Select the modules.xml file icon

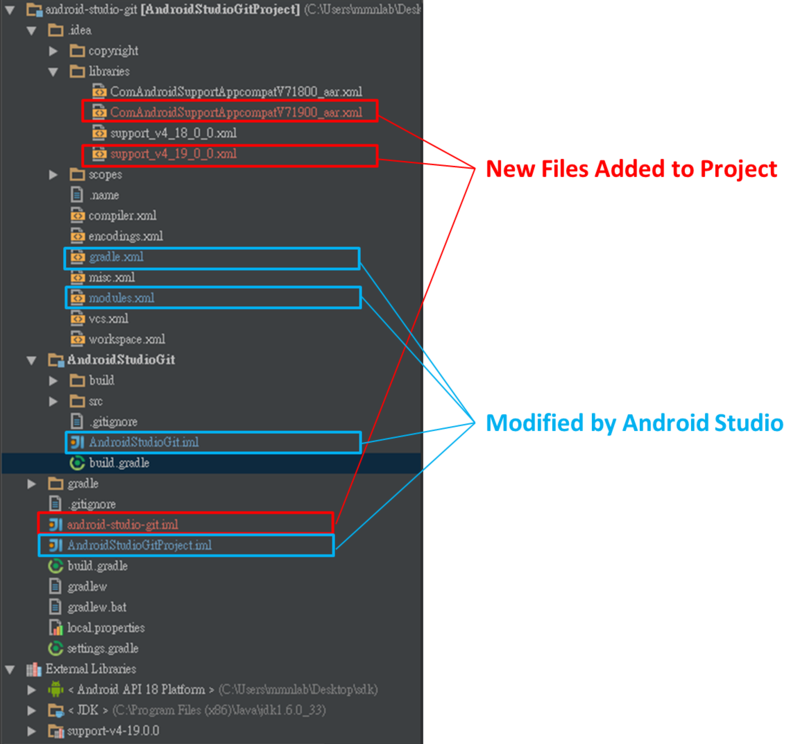tap(78, 298)
